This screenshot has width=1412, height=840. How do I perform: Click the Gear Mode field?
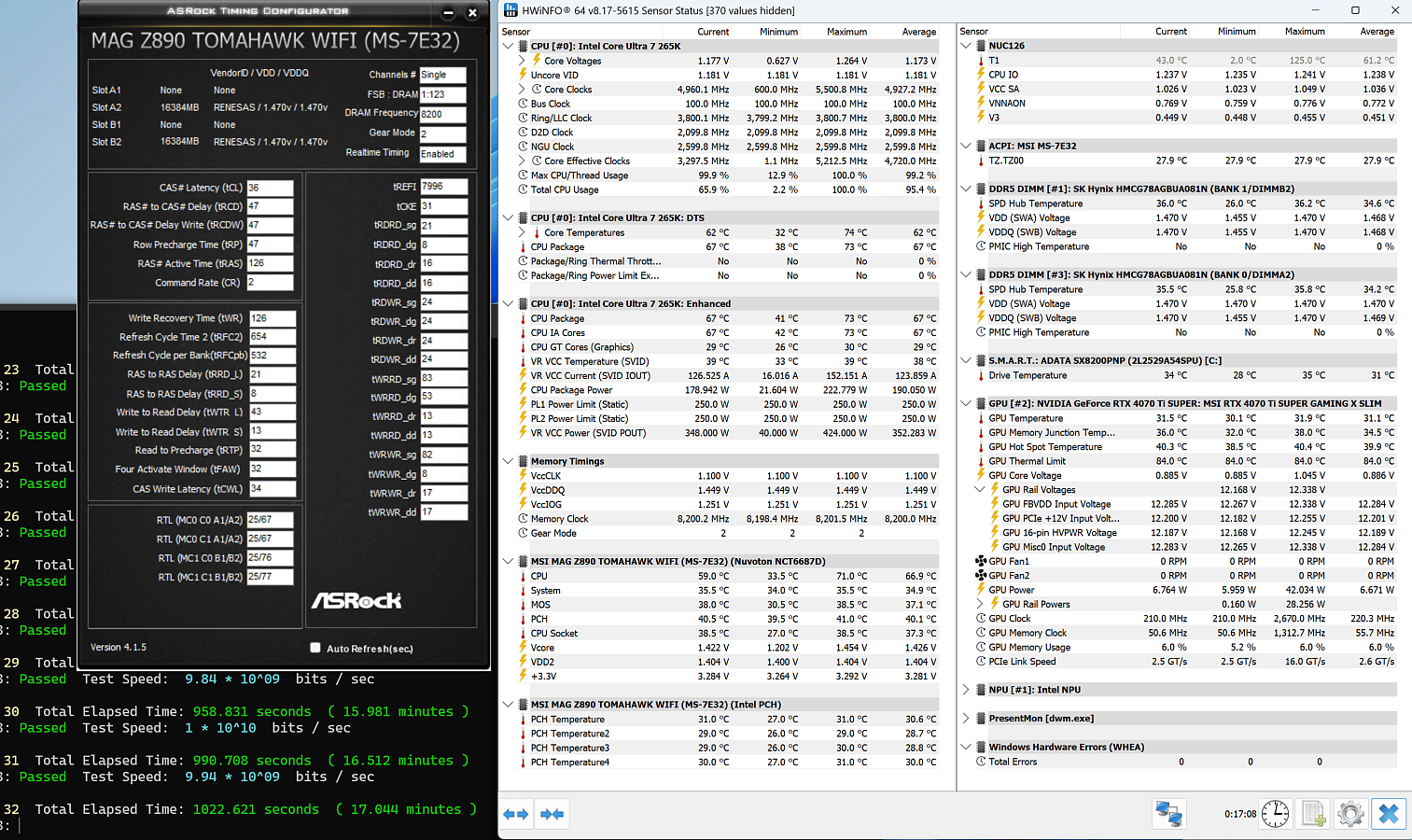[442, 134]
